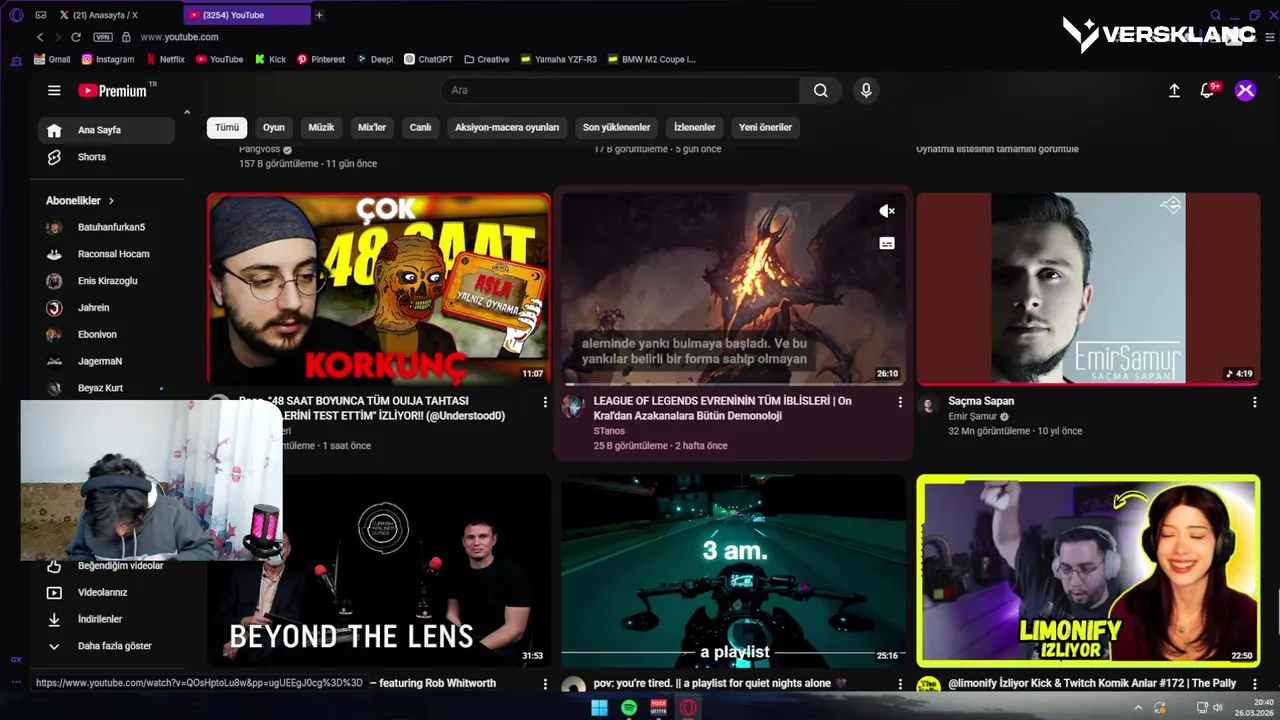Open the Voicemeeter taskbar icon

tap(658, 708)
